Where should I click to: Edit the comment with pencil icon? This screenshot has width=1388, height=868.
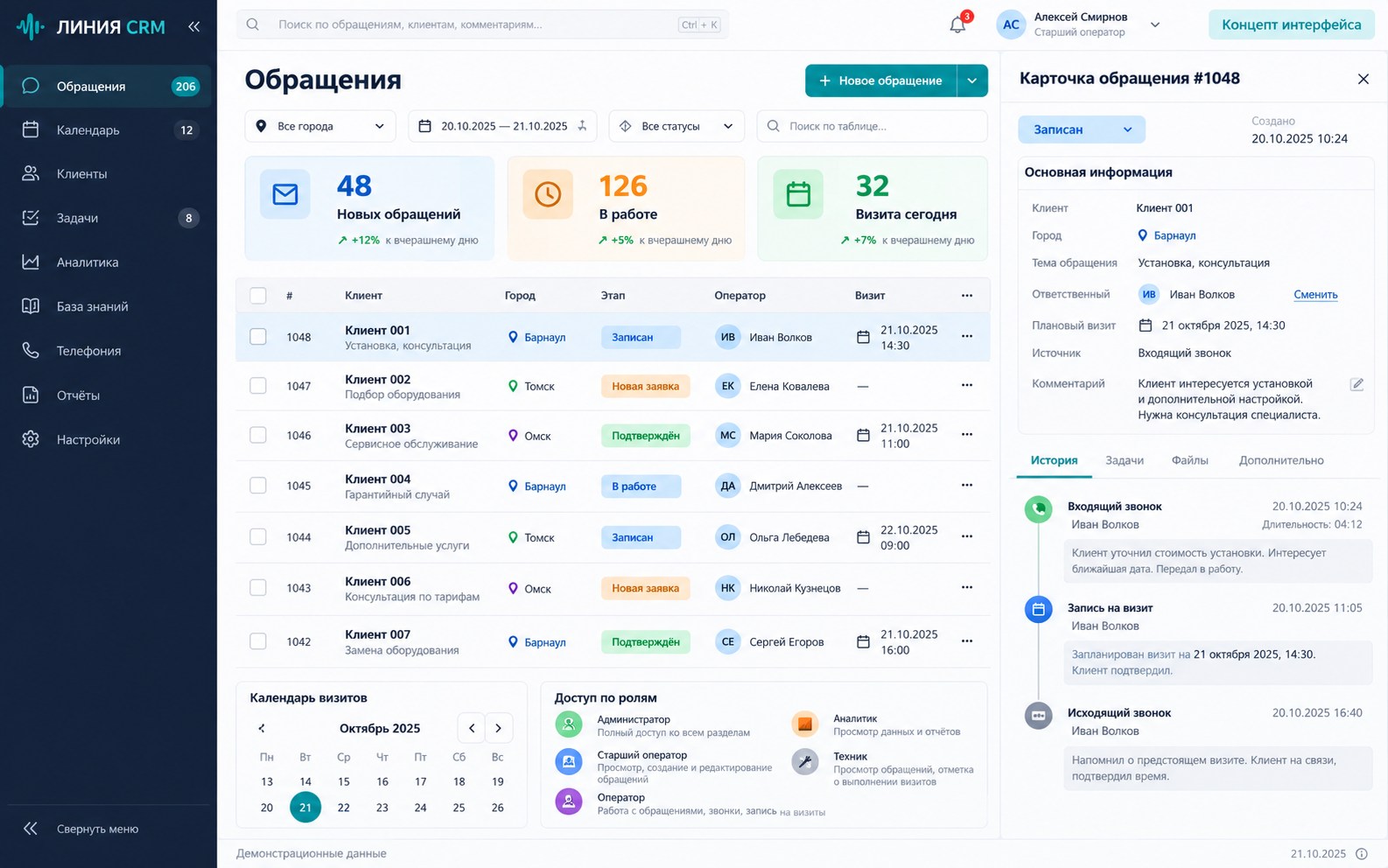[x=1356, y=384]
